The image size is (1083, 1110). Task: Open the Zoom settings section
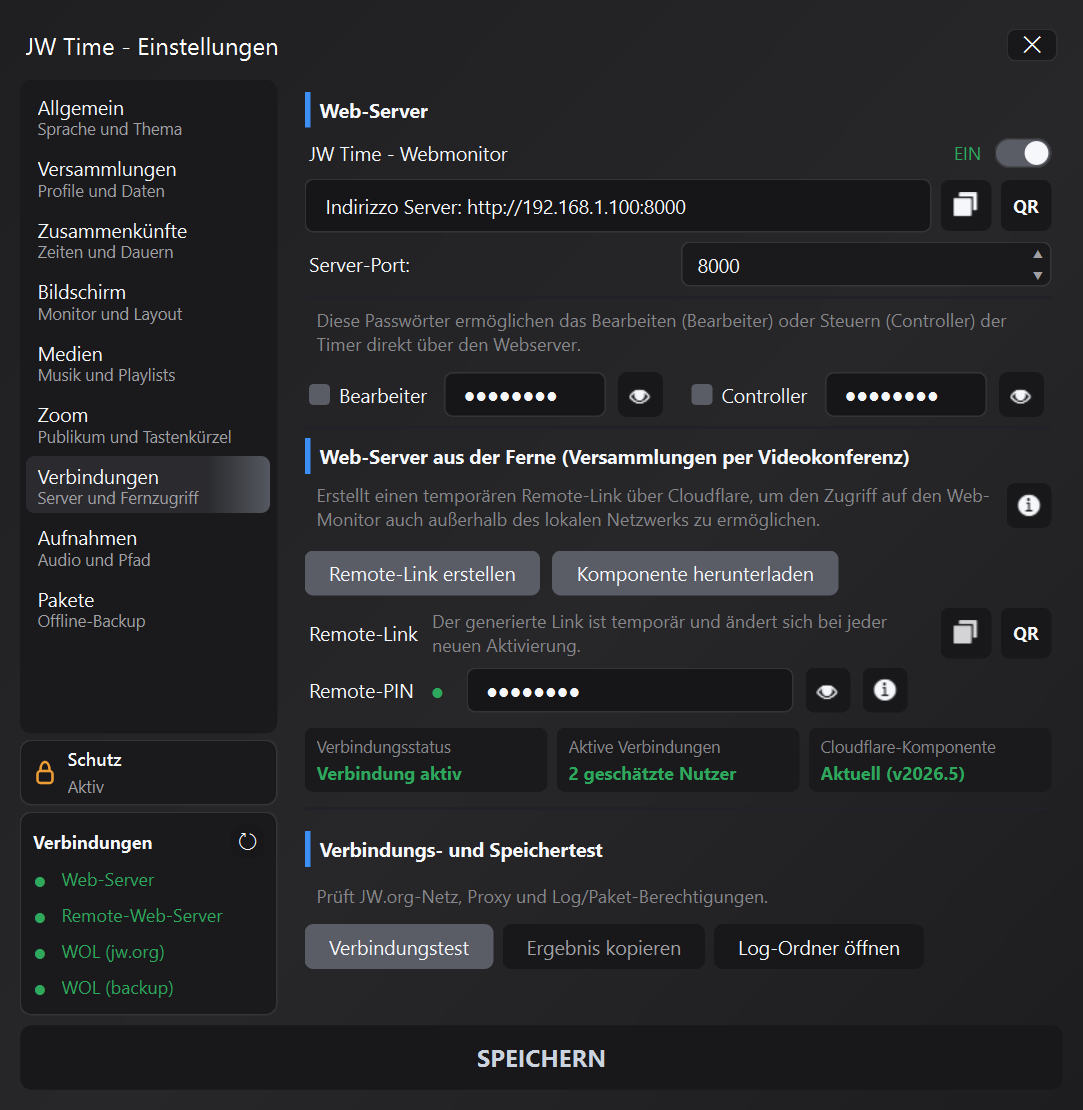[148, 425]
